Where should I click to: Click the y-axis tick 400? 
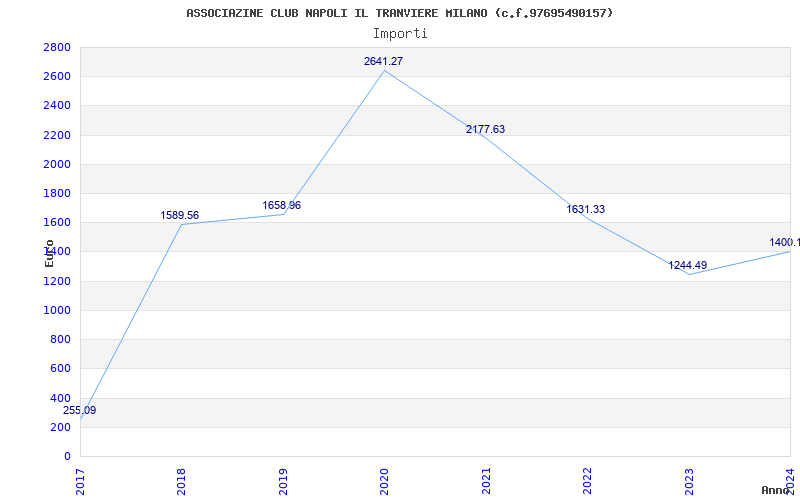point(61,398)
